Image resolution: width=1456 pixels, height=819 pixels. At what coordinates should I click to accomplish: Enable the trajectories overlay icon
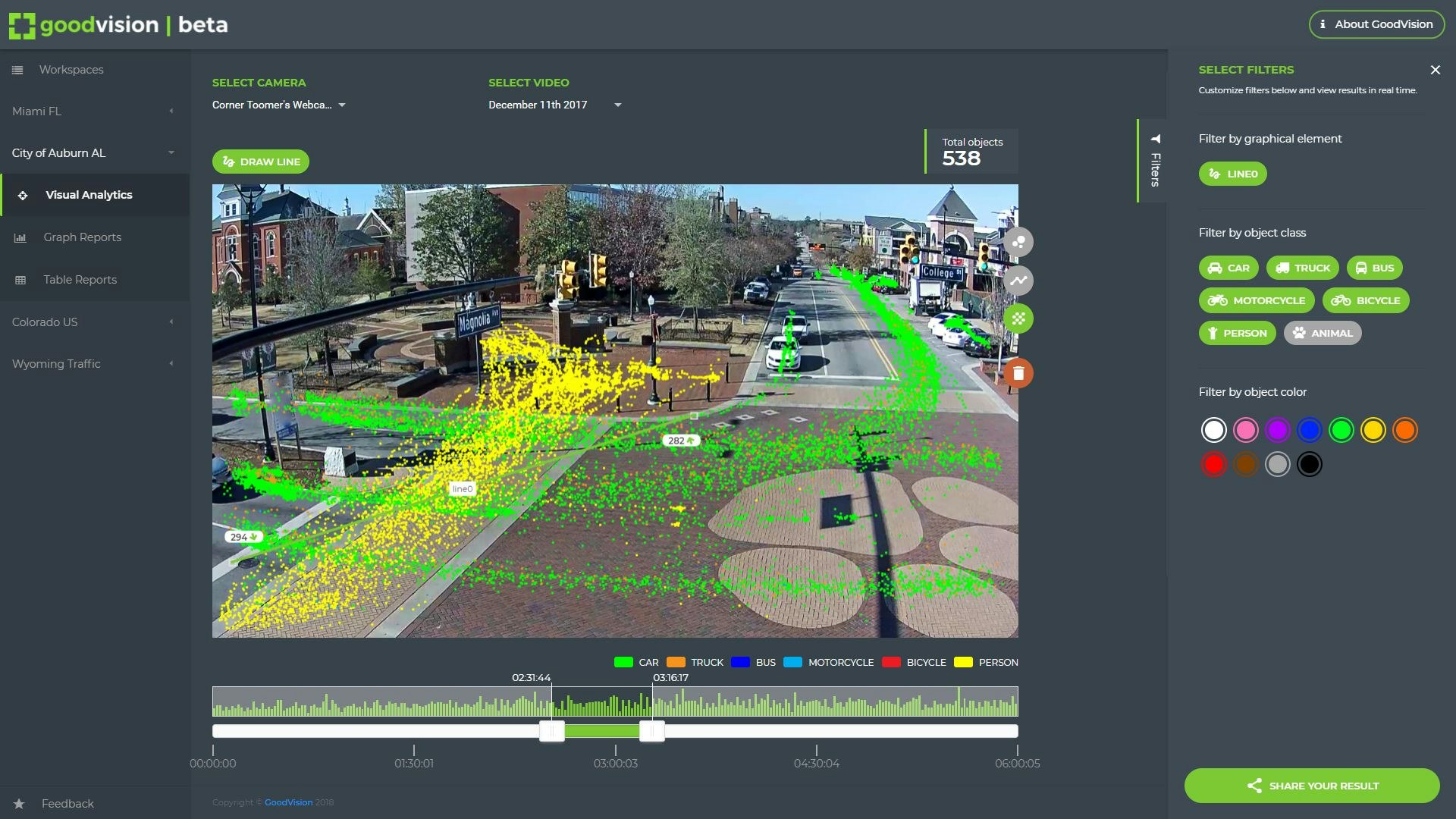tap(1018, 281)
